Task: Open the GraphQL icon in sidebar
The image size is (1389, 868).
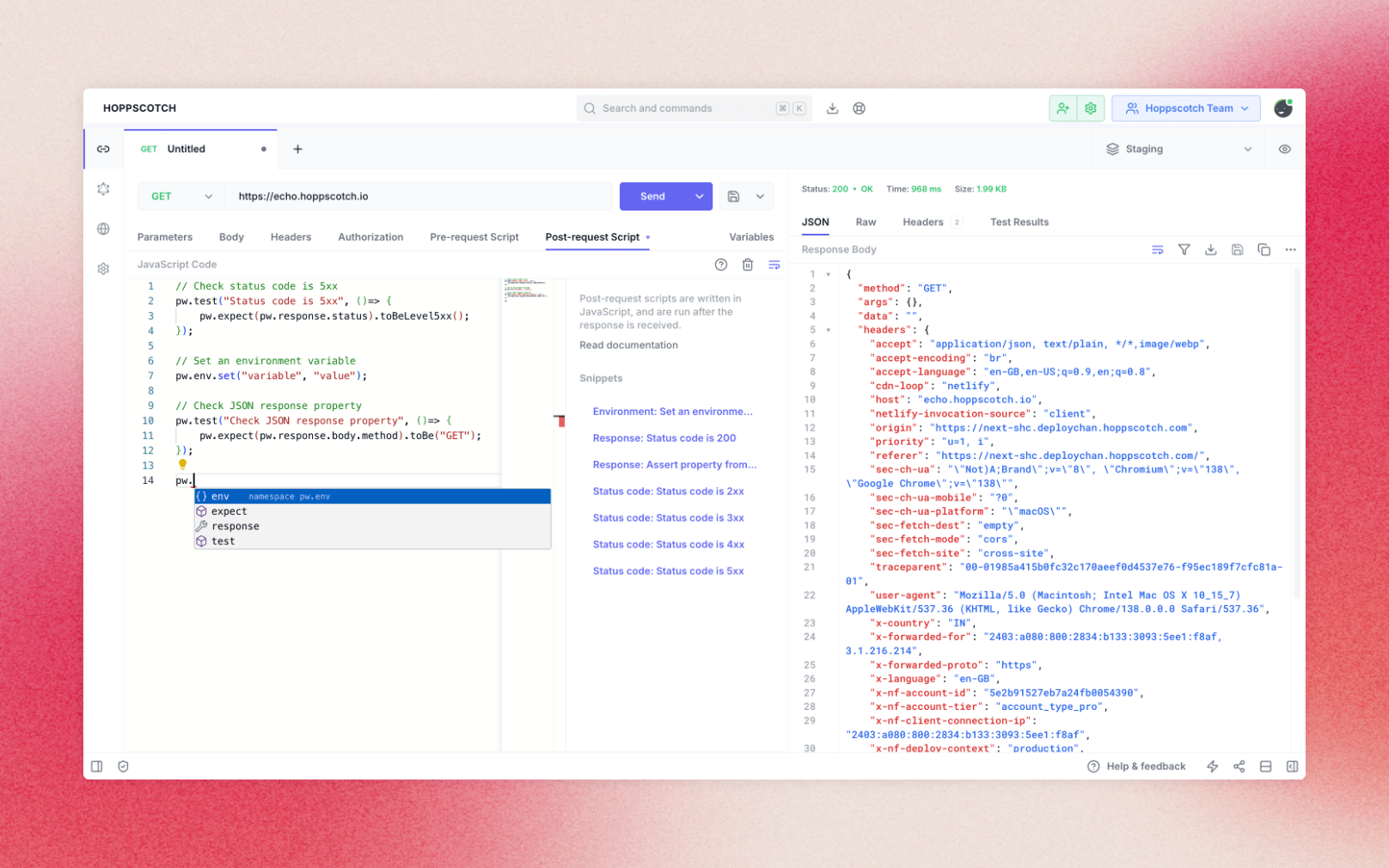Action: [x=103, y=189]
